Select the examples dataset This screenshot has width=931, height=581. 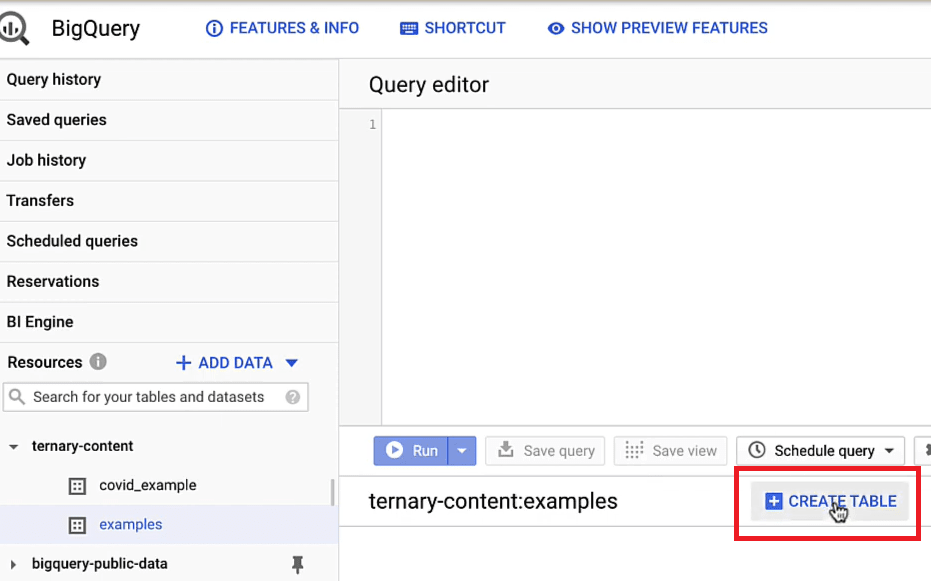tap(131, 524)
